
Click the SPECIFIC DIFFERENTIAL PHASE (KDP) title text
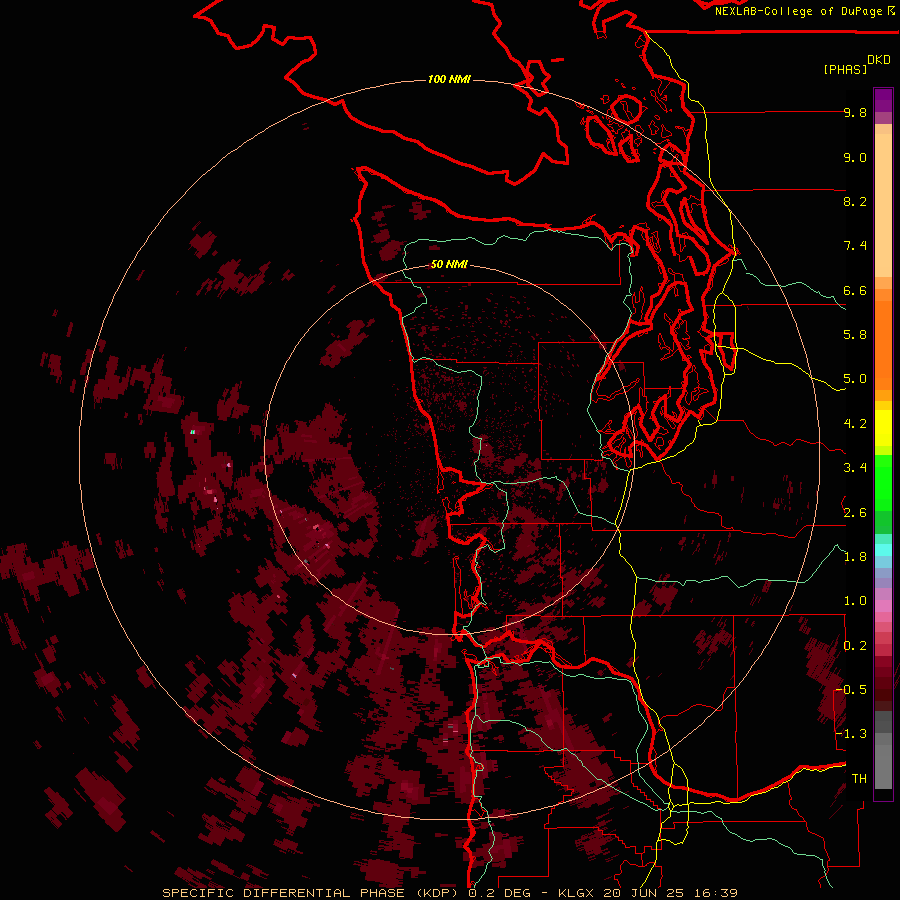click(x=311, y=893)
